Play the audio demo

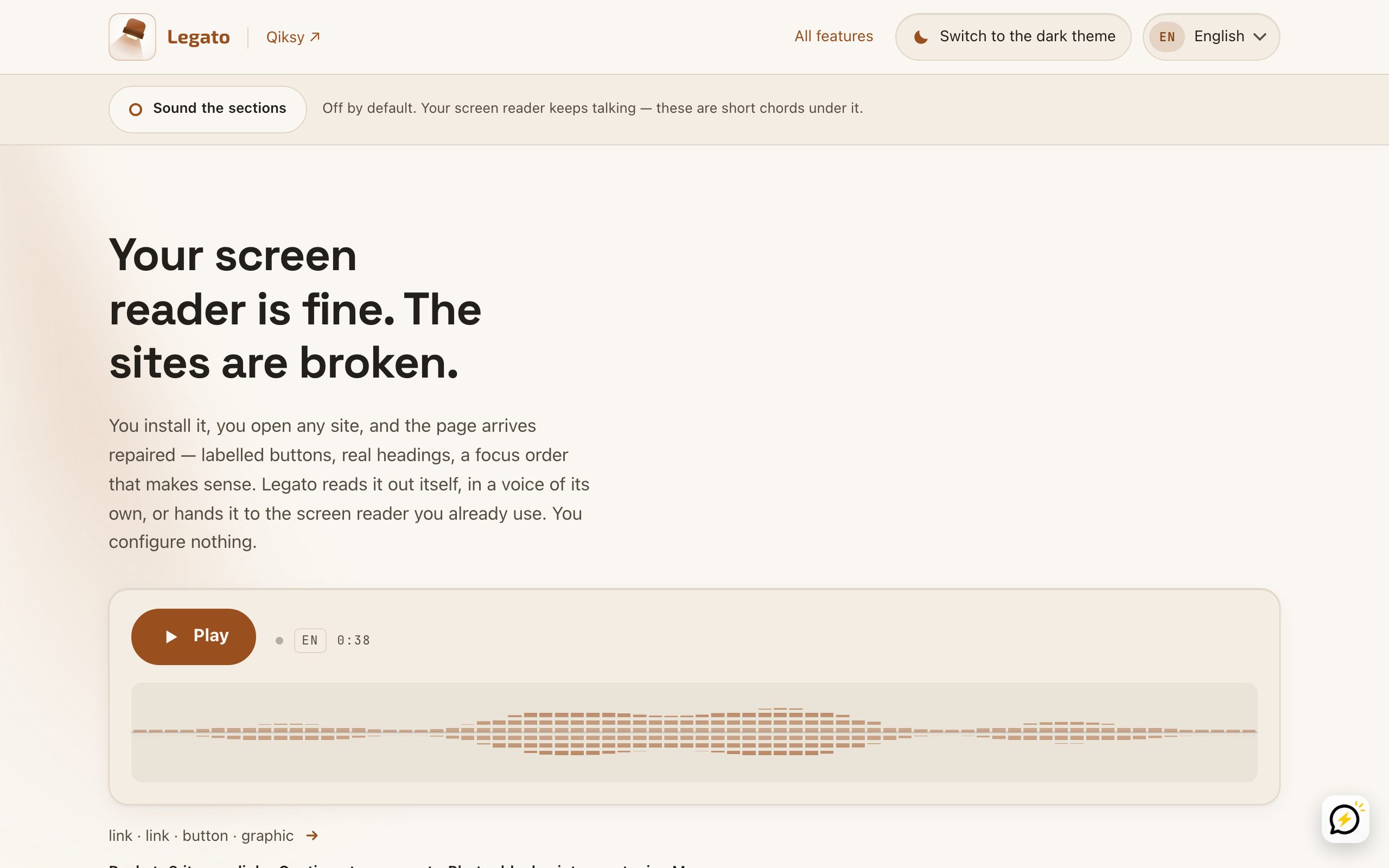click(193, 637)
